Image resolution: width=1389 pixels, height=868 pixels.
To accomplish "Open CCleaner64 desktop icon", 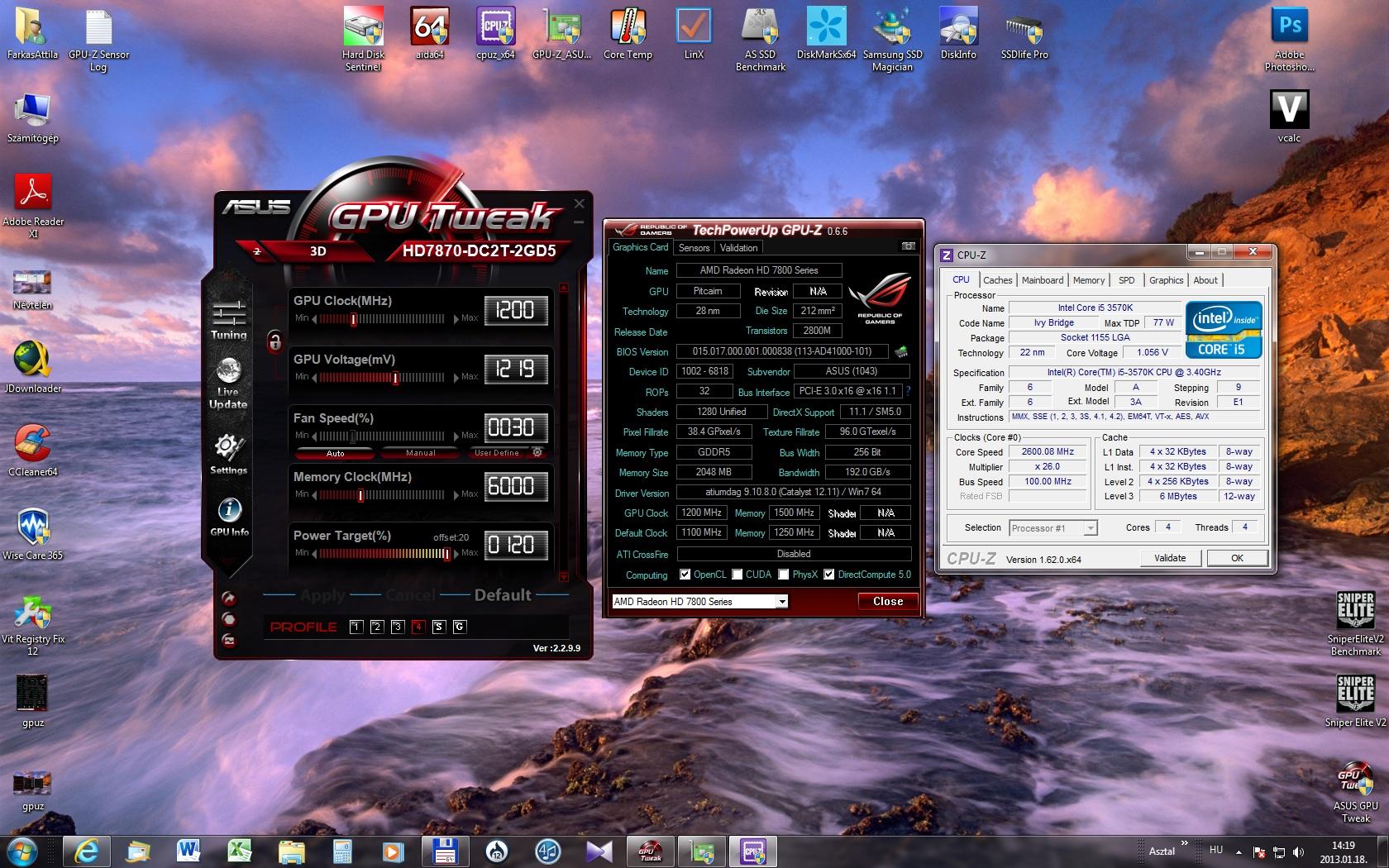I will [33, 451].
